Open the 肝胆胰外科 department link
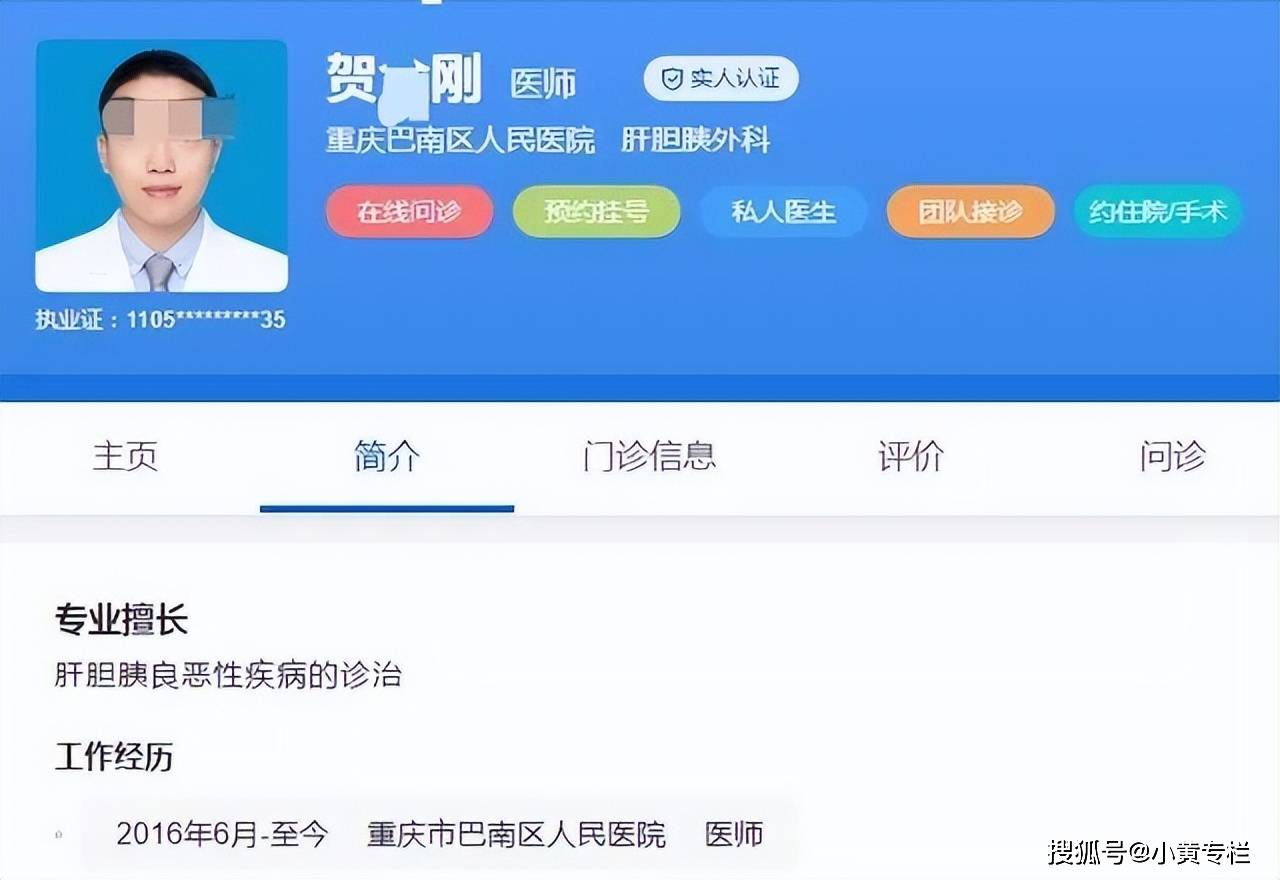 click(696, 140)
